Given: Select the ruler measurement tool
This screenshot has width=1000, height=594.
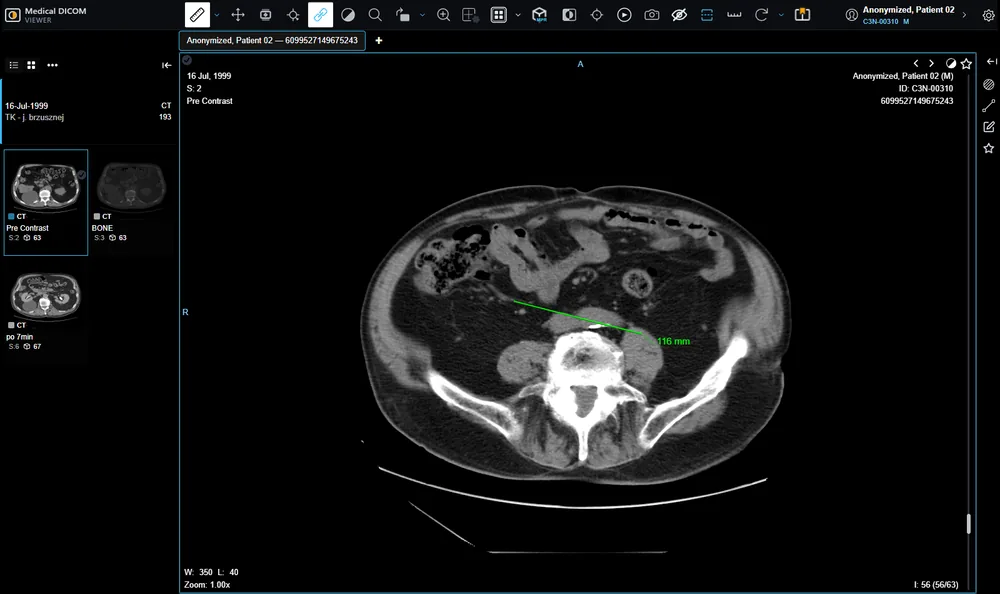Looking at the screenshot, I should [x=197, y=15].
